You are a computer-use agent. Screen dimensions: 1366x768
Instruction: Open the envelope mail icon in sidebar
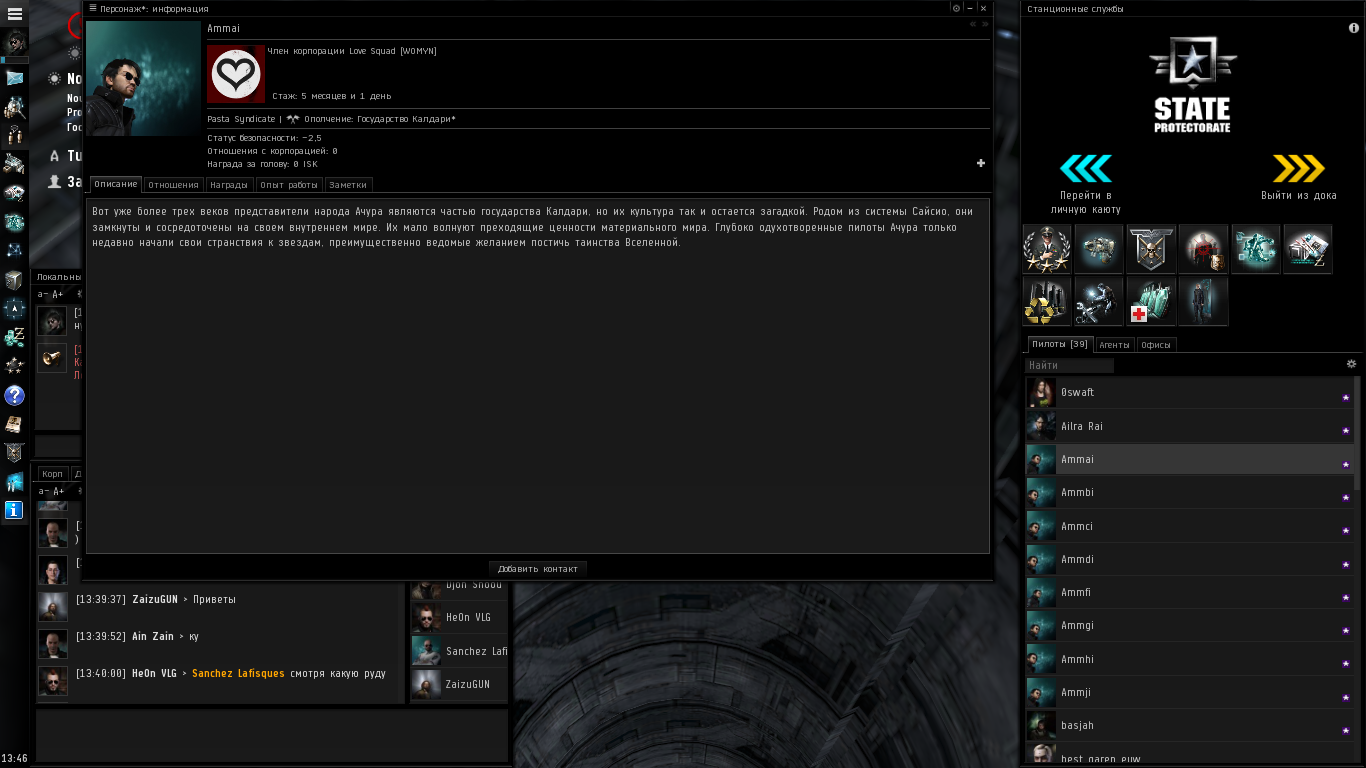click(x=14, y=77)
